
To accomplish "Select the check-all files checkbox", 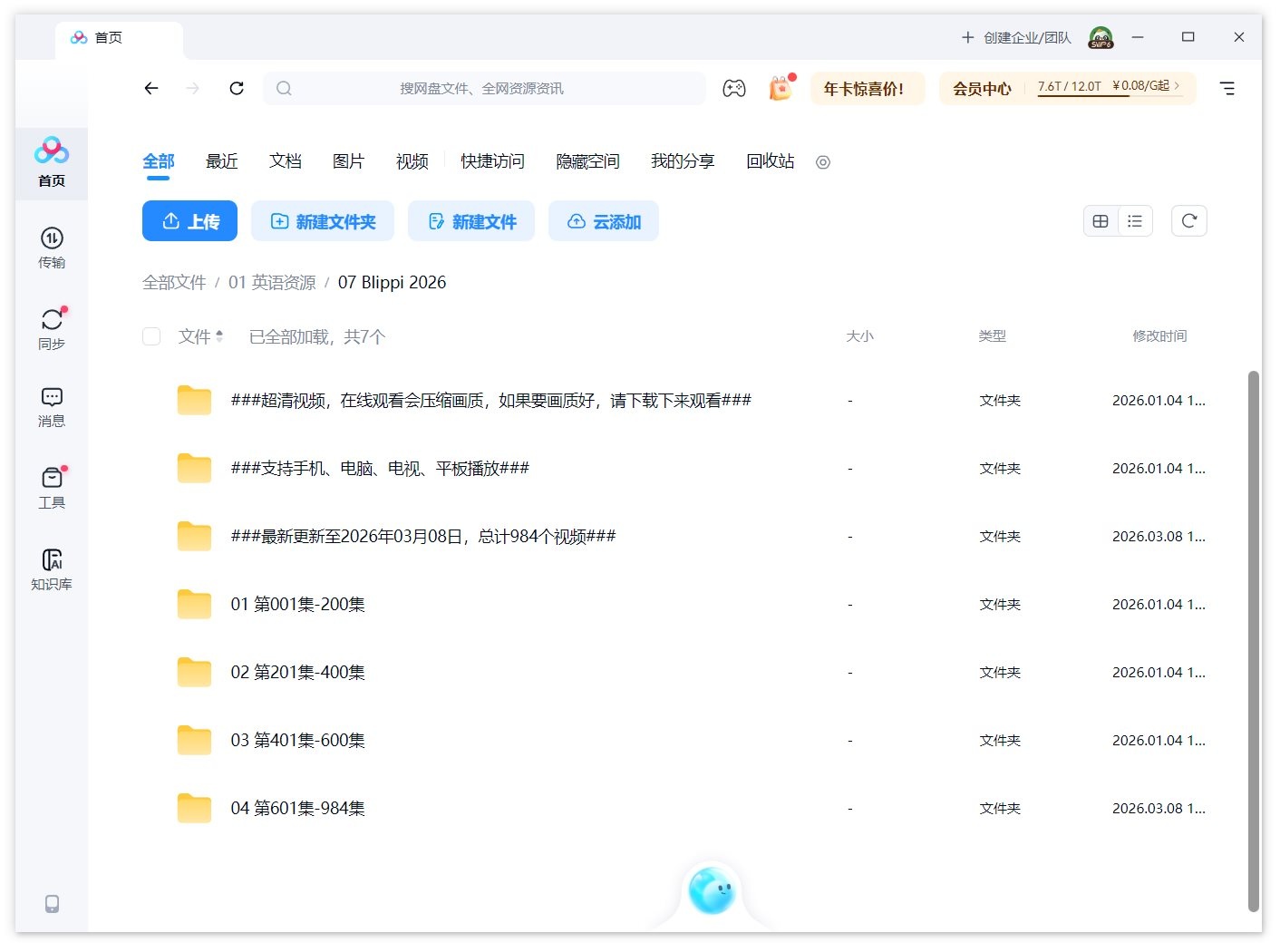I will pyautogui.click(x=150, y=335).
